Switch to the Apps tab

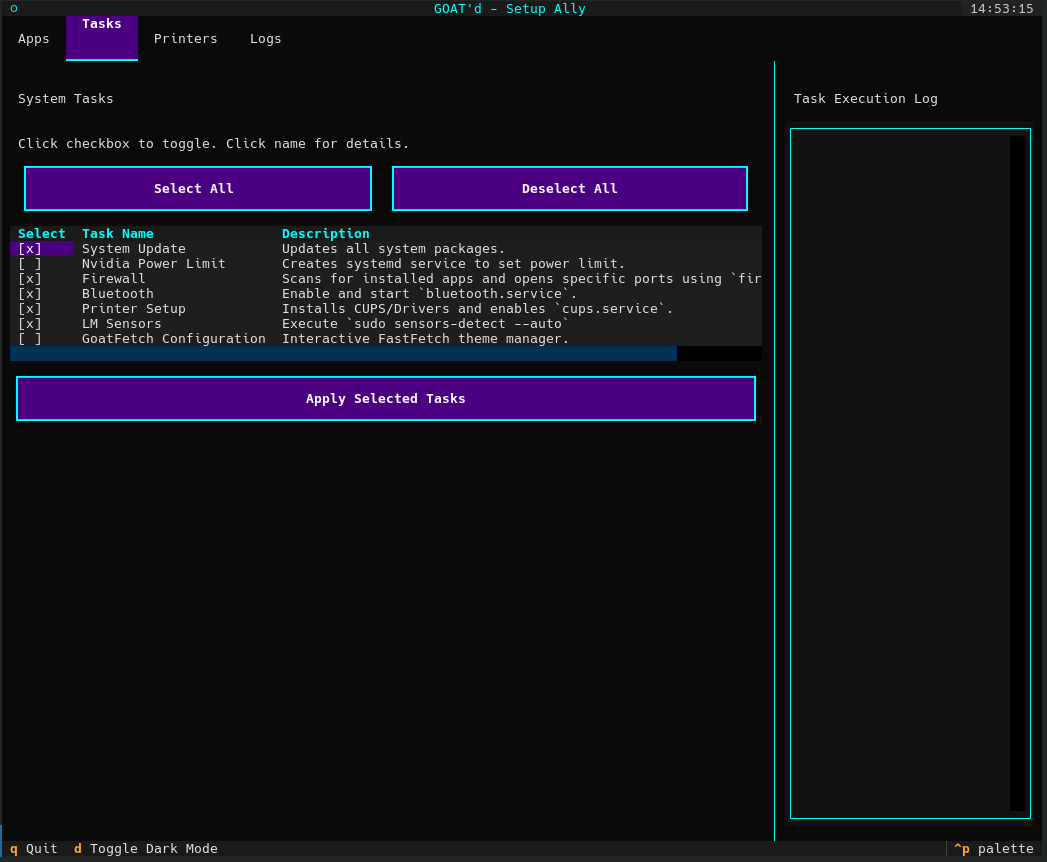[33, 38]
